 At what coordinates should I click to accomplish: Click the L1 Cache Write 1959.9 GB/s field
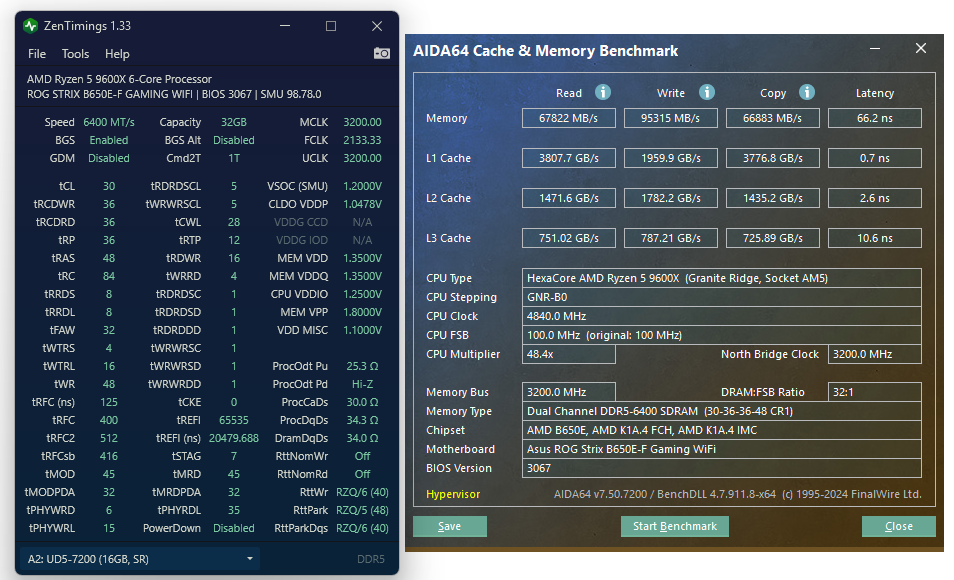670,158
